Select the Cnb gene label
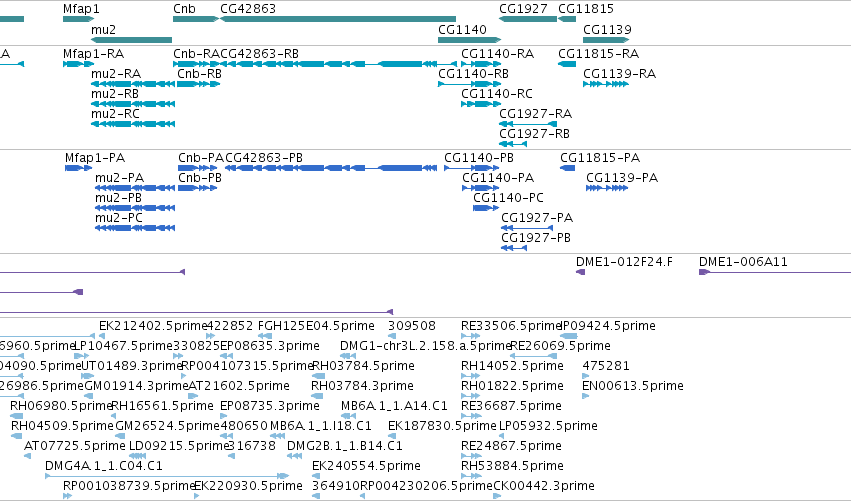This screenshot has width=851, height=501. pyautogui.click(x=185, y=9)
